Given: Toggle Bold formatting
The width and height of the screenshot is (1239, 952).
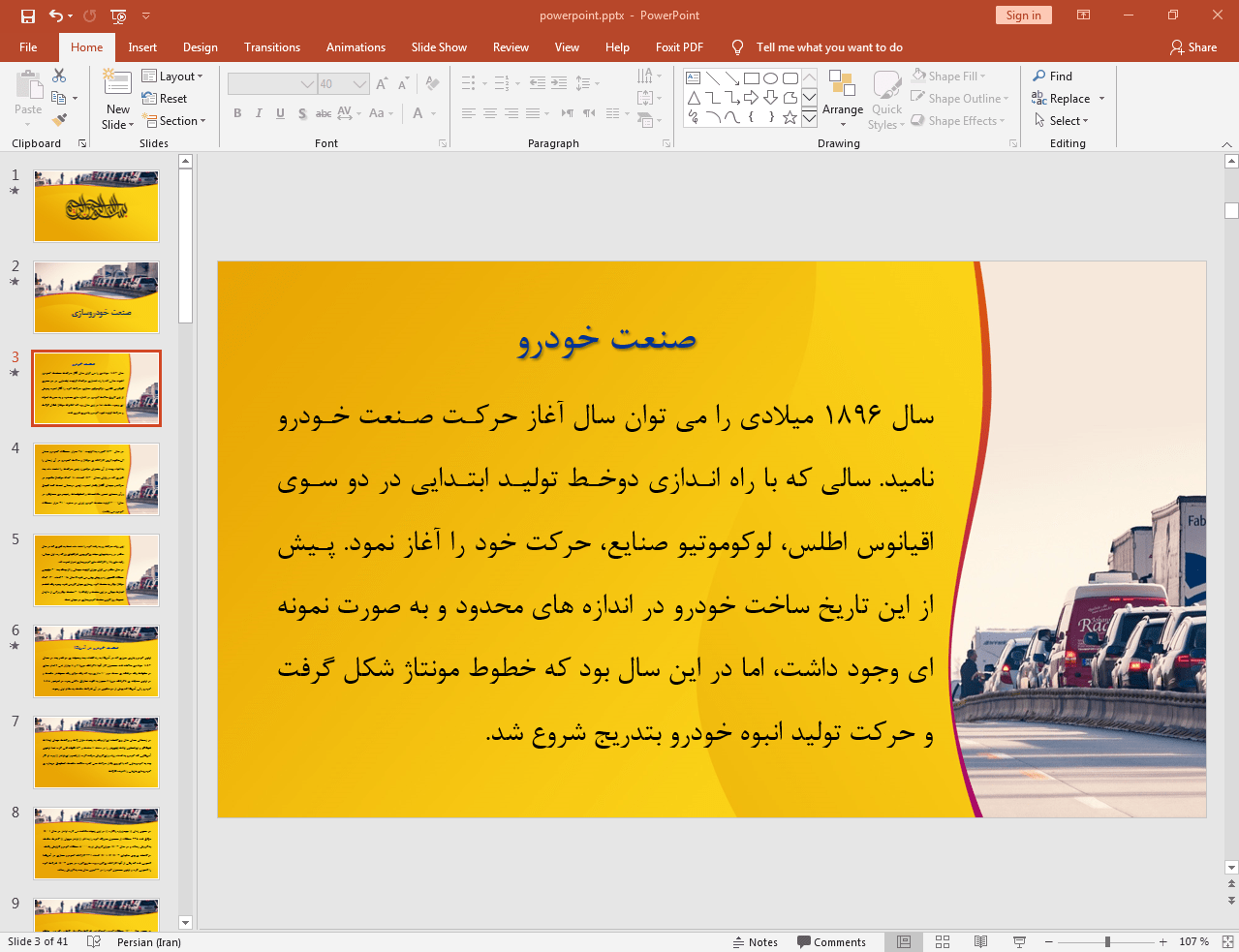Looking at the screenshot, I should pos(237,113).
